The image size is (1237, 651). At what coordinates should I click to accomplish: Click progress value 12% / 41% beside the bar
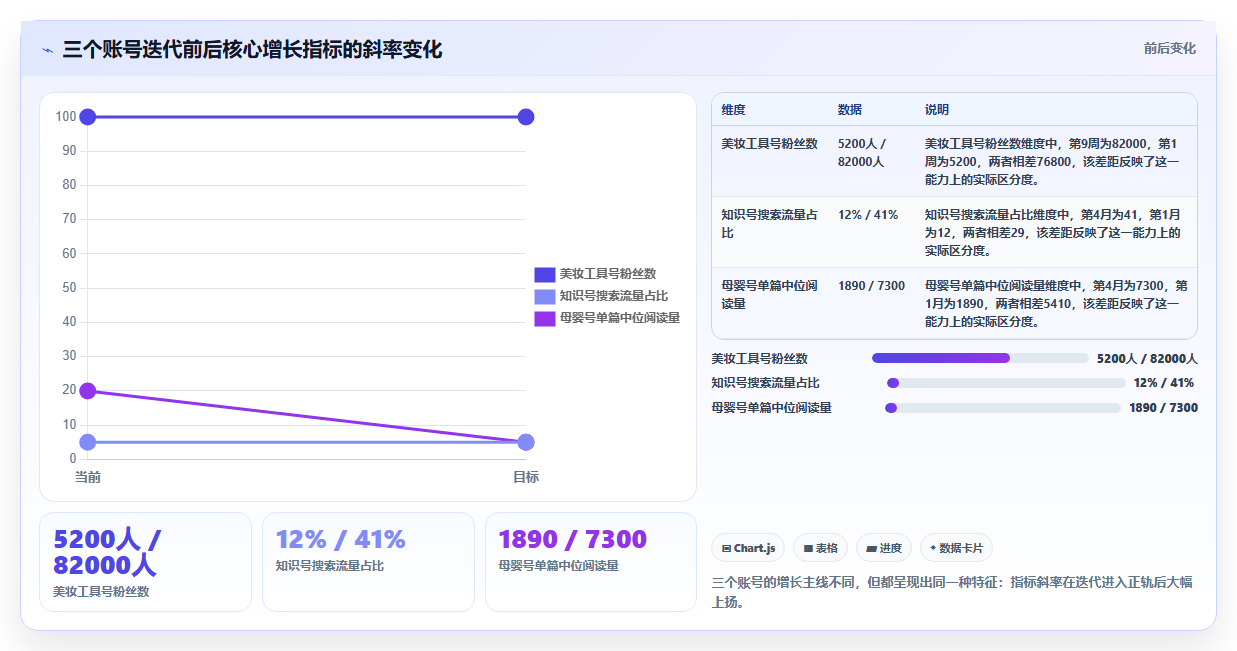click(1164, 383)
